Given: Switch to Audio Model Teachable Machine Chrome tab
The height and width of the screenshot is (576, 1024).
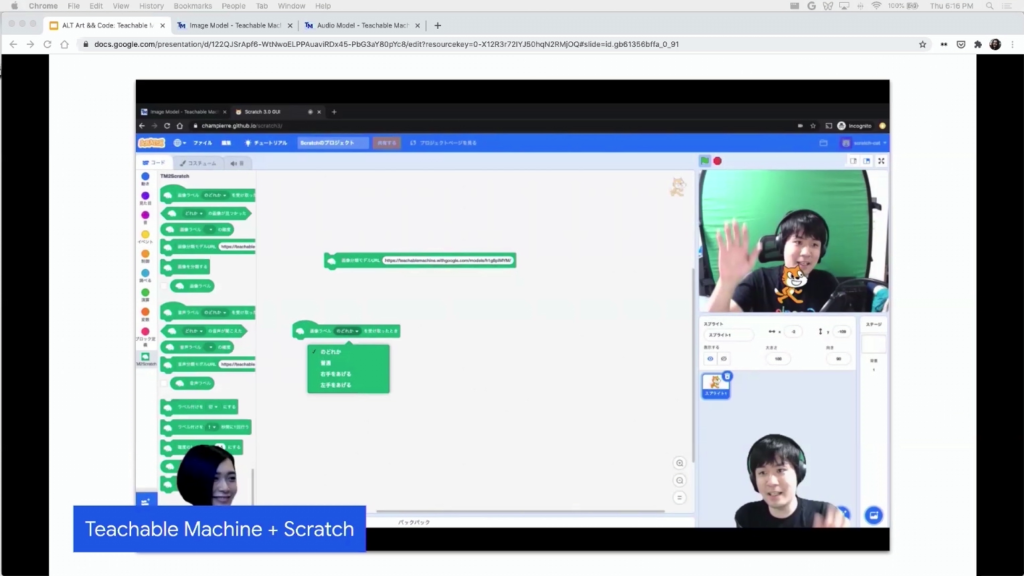Looking at the screenshot, I should pos(362,25).
